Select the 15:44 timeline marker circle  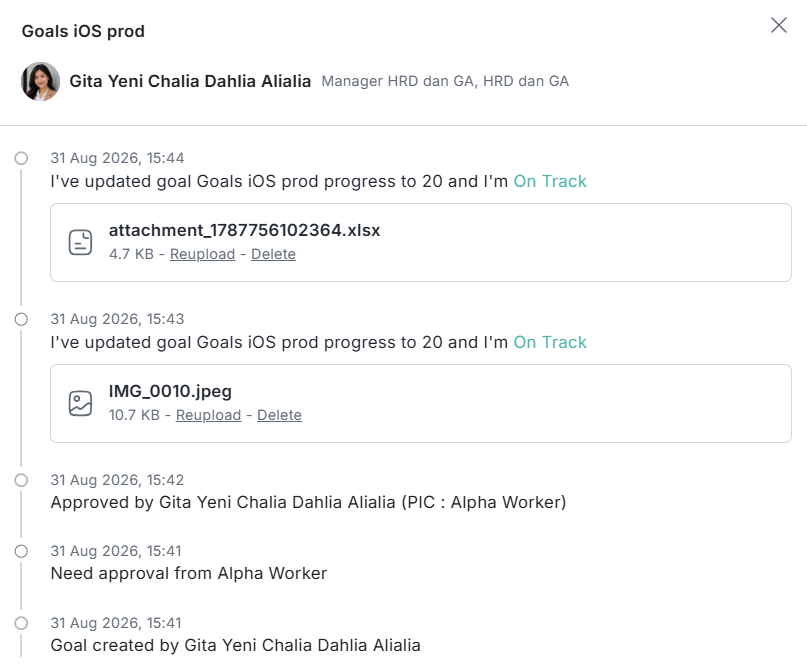click(21, 158)
